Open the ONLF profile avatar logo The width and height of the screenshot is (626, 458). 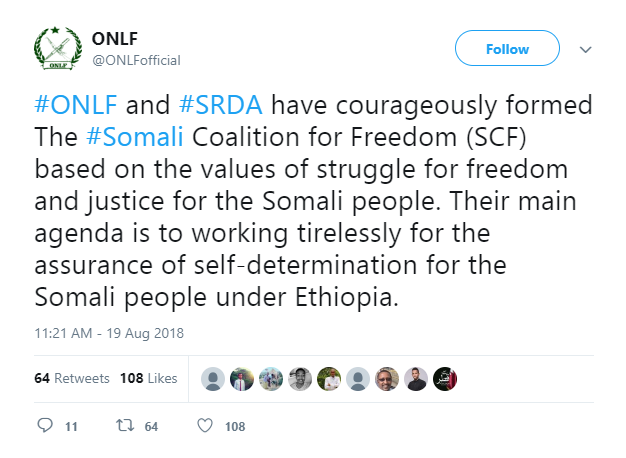tap(58, 49)
